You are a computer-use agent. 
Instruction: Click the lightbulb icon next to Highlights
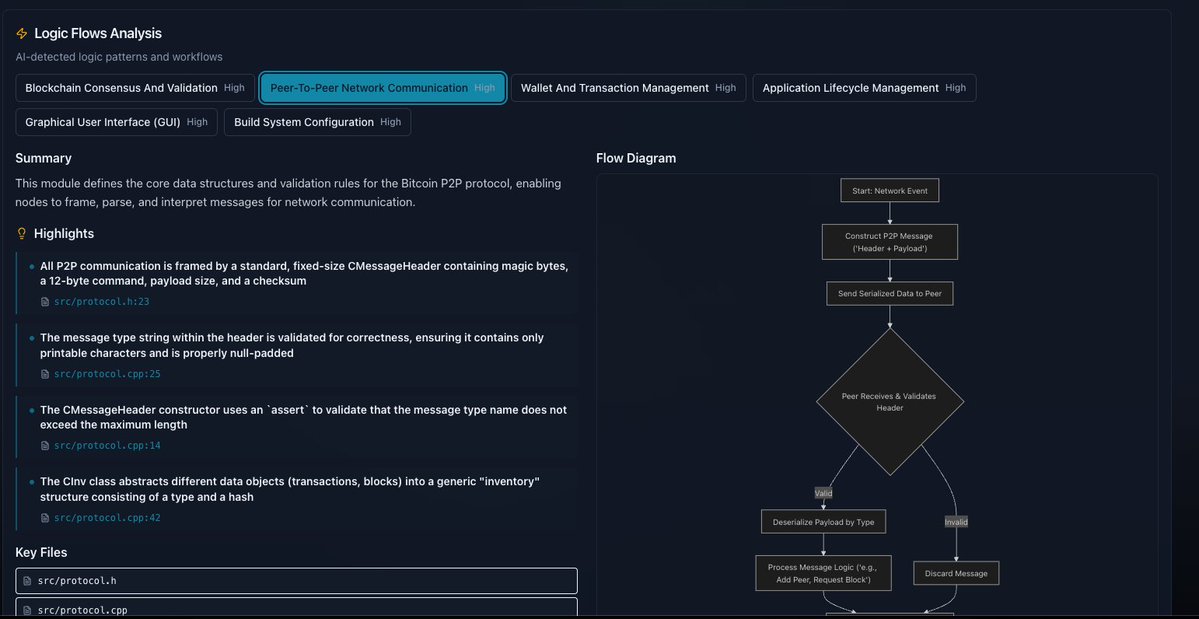[x=21, y=233]
